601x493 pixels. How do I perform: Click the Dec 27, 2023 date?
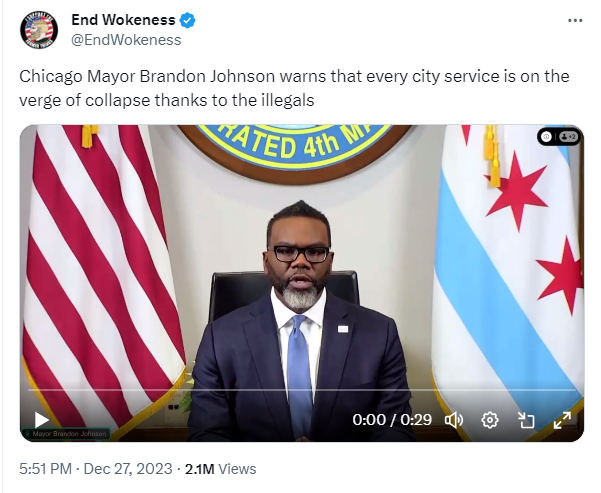pyautogui.click(x=128, y=469)
